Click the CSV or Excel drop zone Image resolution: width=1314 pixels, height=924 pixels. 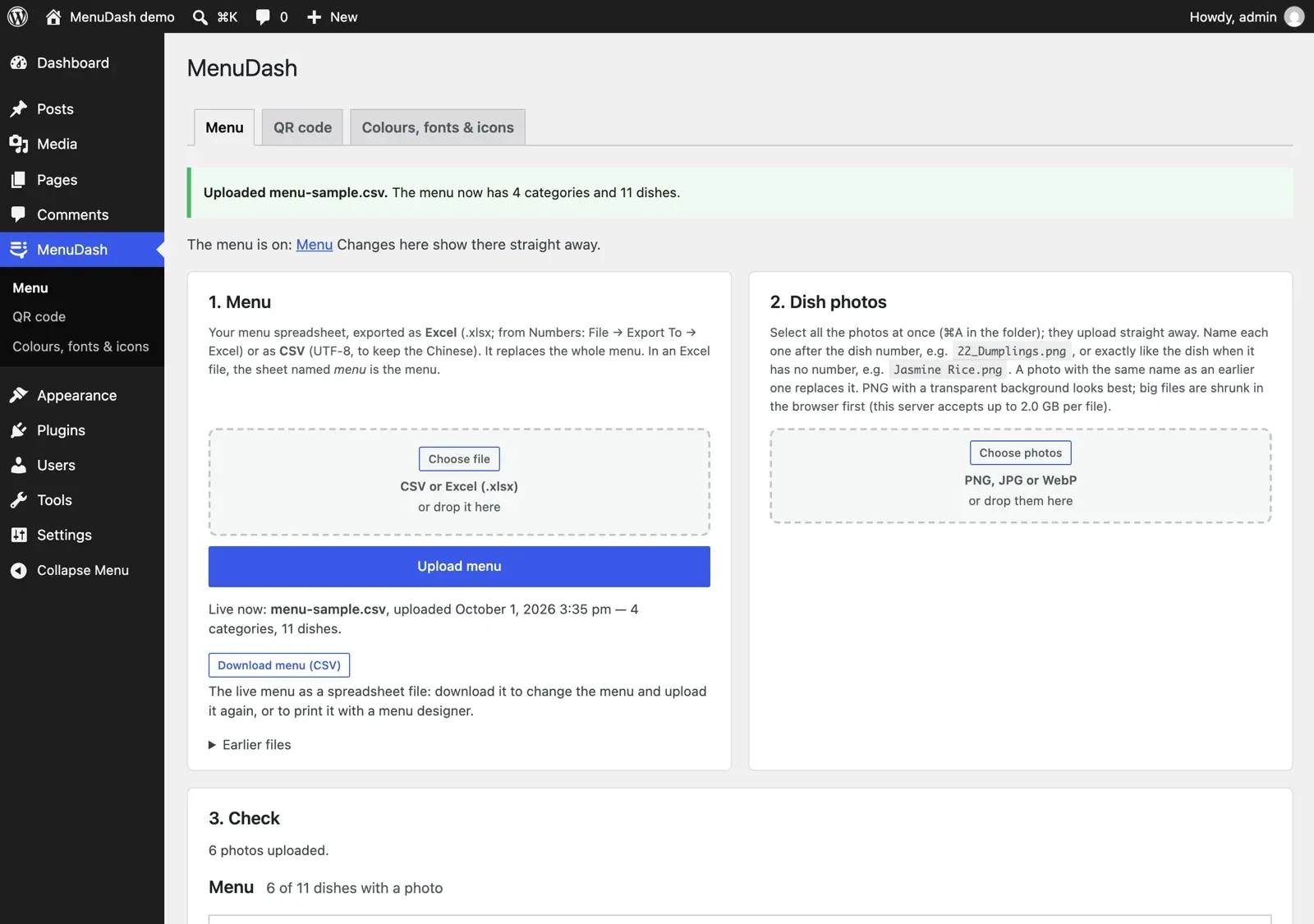point(459,482)
